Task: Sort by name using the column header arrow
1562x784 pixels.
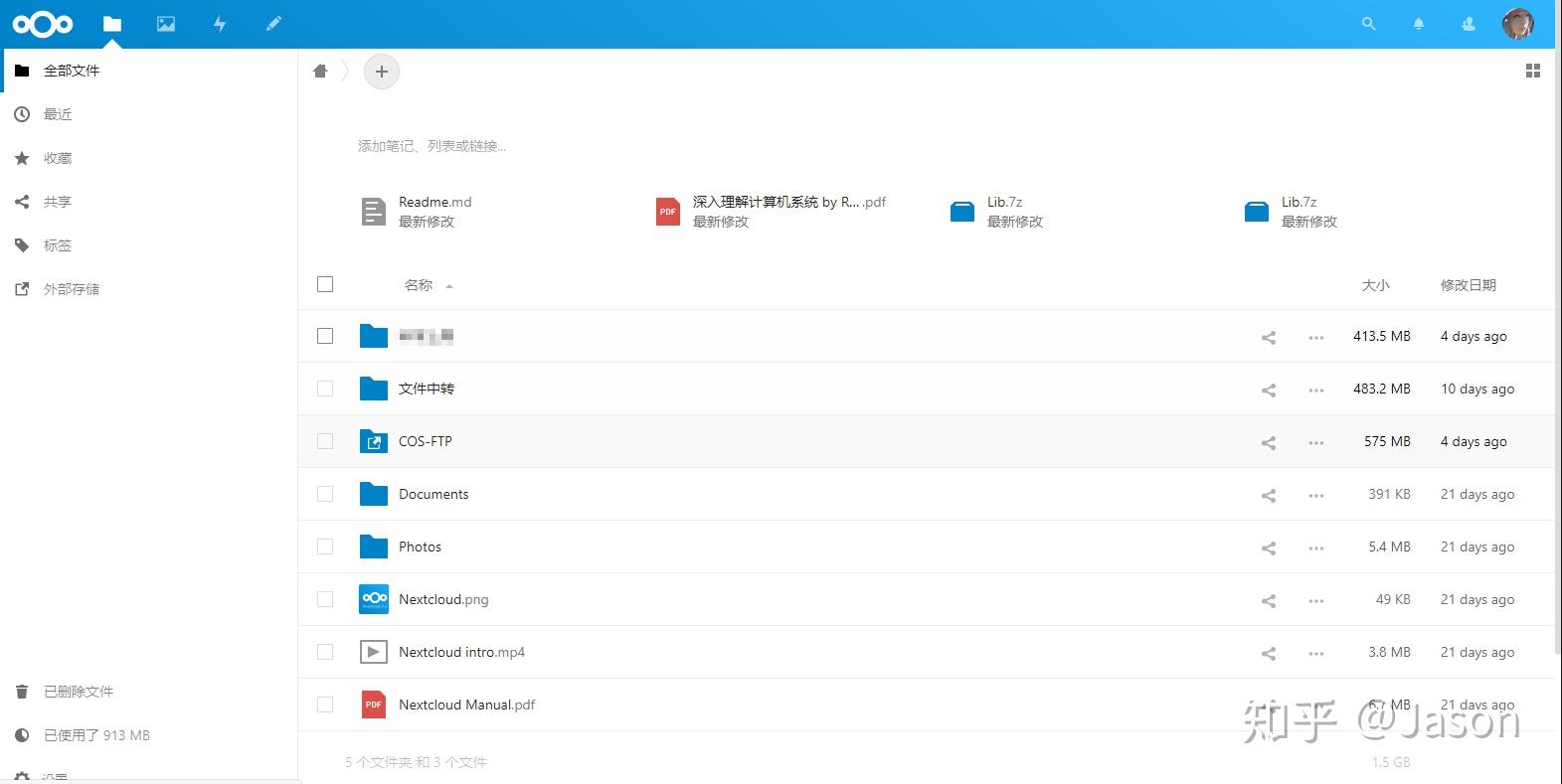Action: (x=449, y=286)
